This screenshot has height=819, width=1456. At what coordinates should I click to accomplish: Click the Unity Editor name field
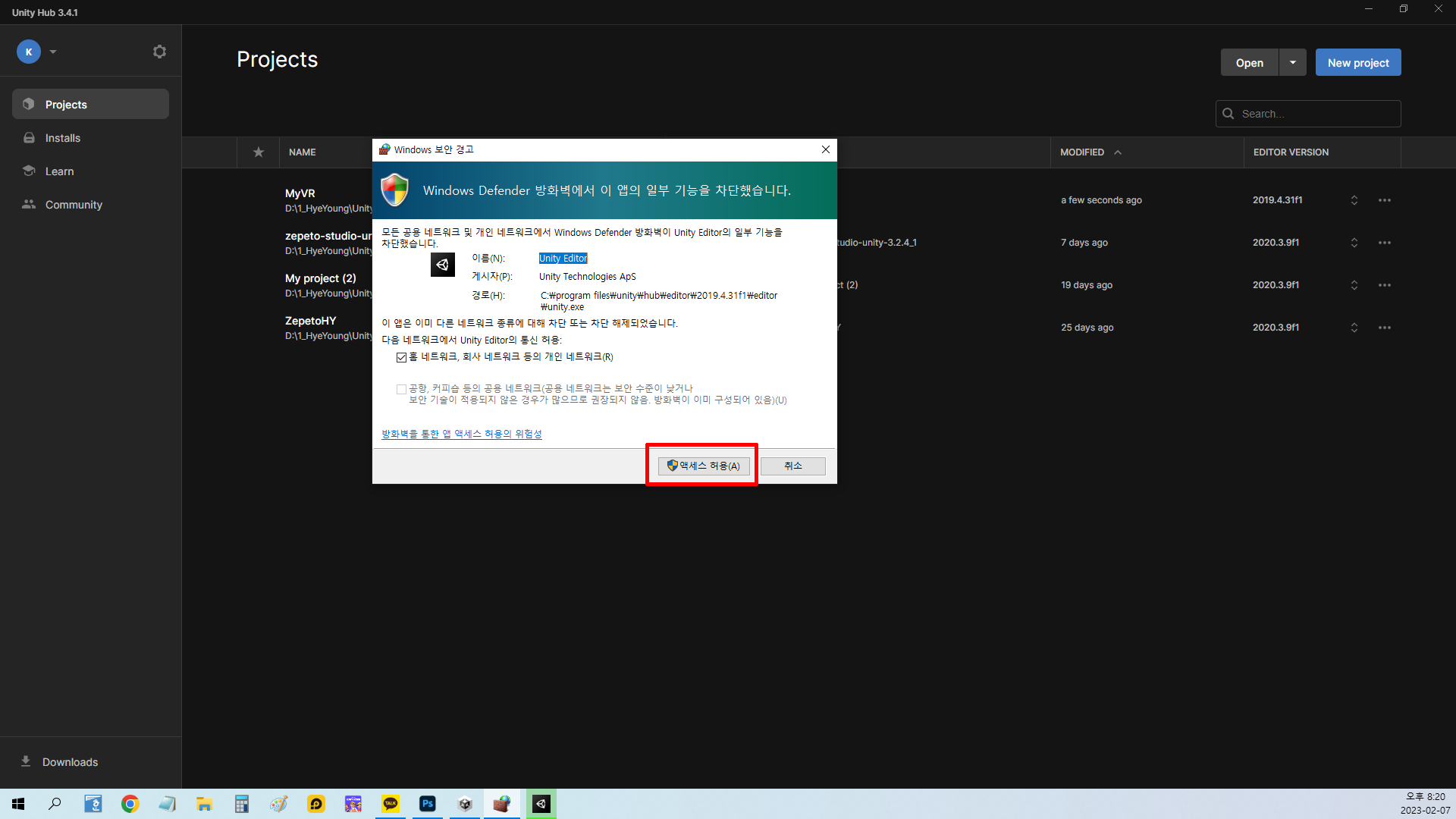[x=563, y=259]
